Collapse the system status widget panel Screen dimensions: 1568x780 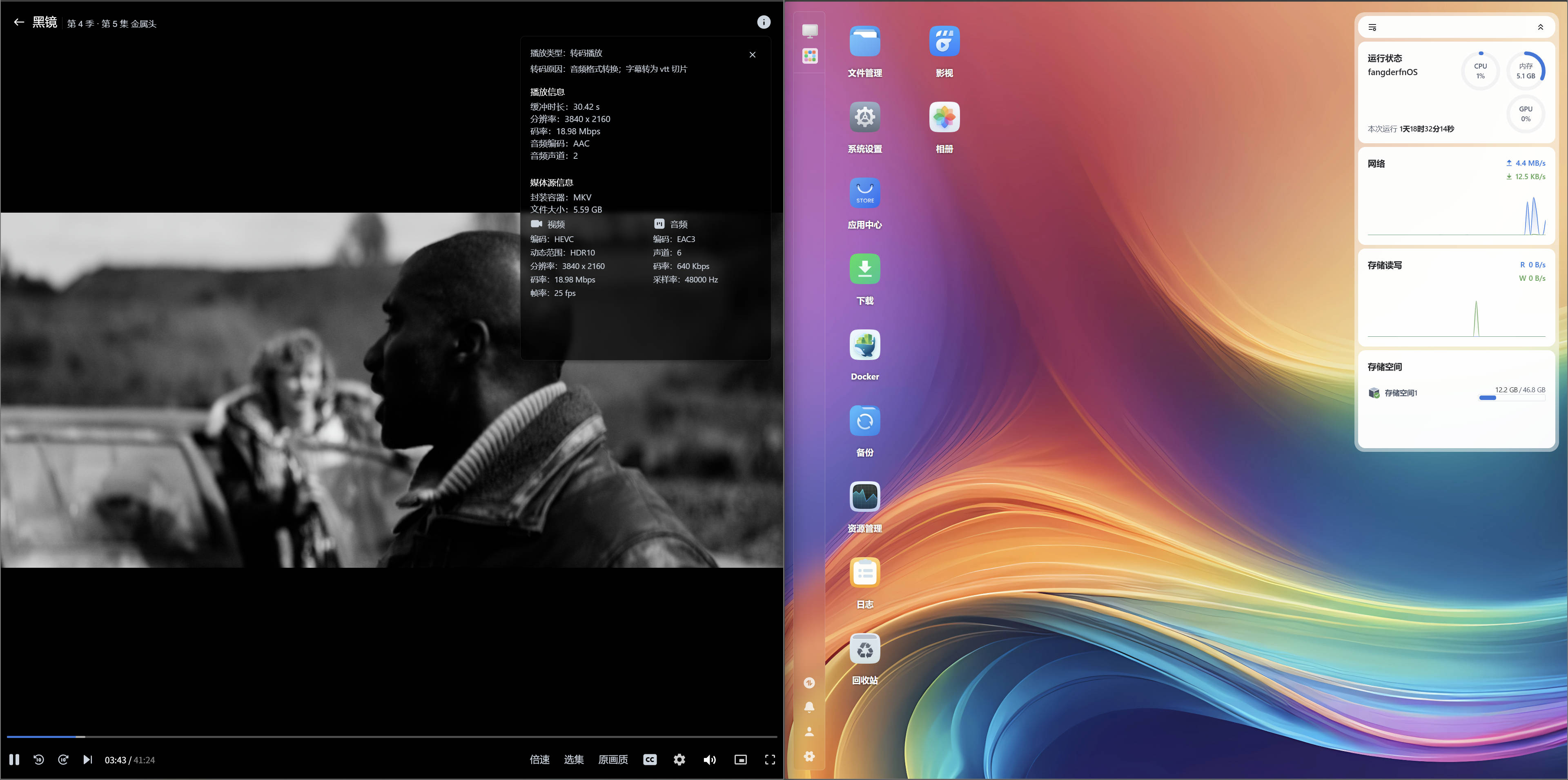[1541, 27]
